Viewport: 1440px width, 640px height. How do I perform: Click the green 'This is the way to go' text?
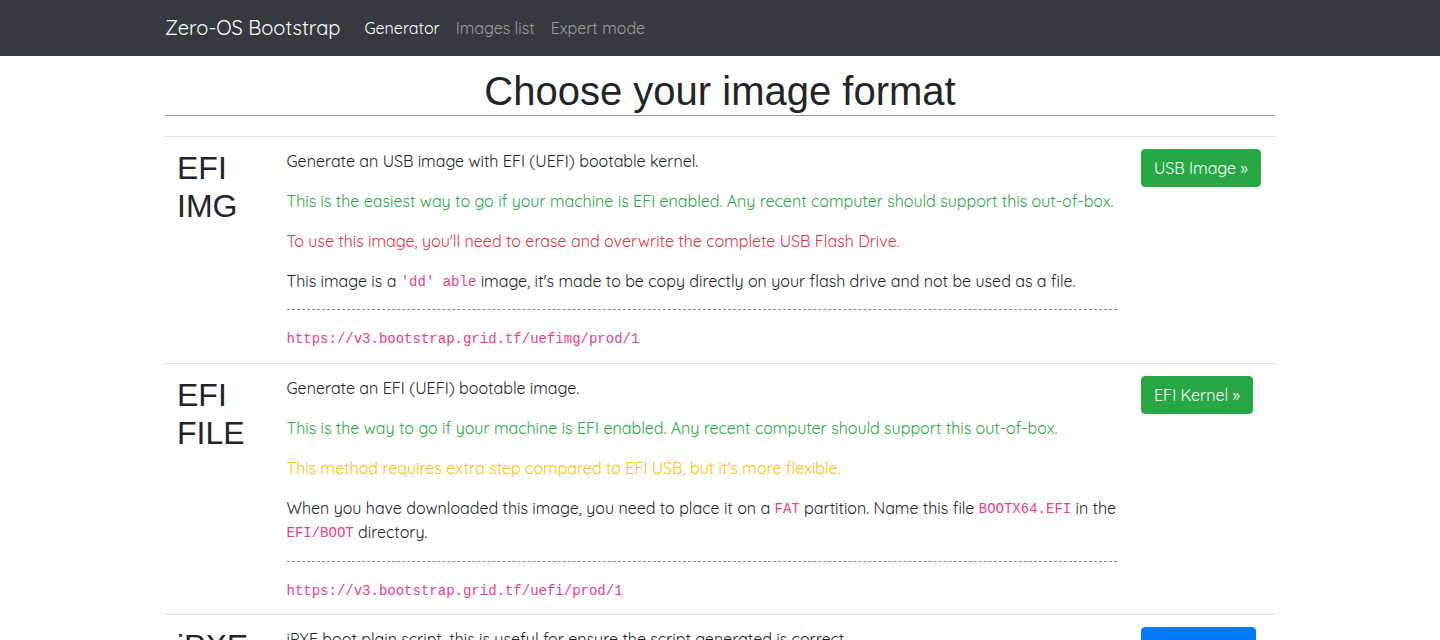click(672, 428)
